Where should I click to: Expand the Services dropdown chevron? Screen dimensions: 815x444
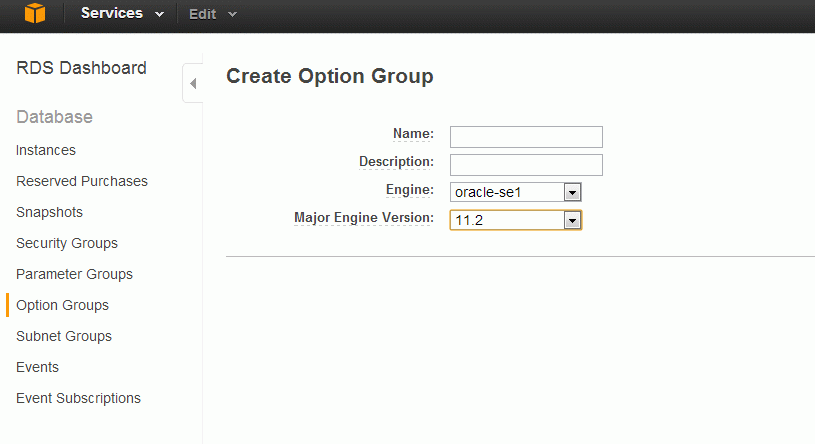tap(160, 15)
